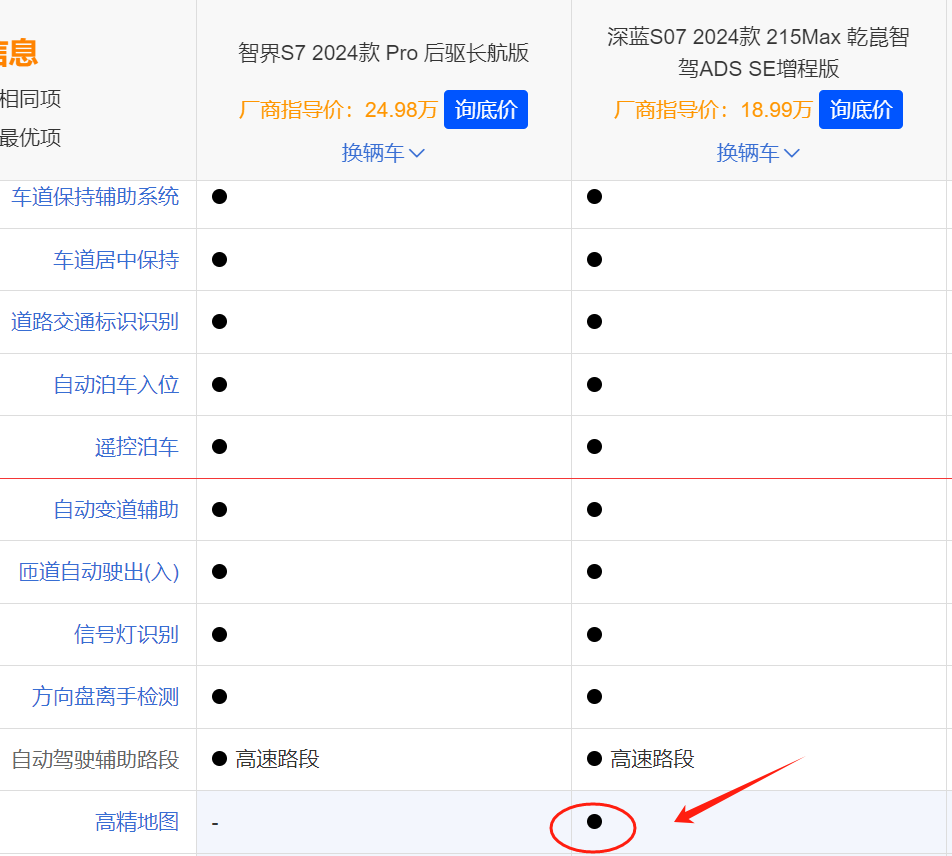This screenshot has height=856, width=952.
Task: Select 自动泊车入位 dot in 深蓝S07 column
Action: coord(594,385)
